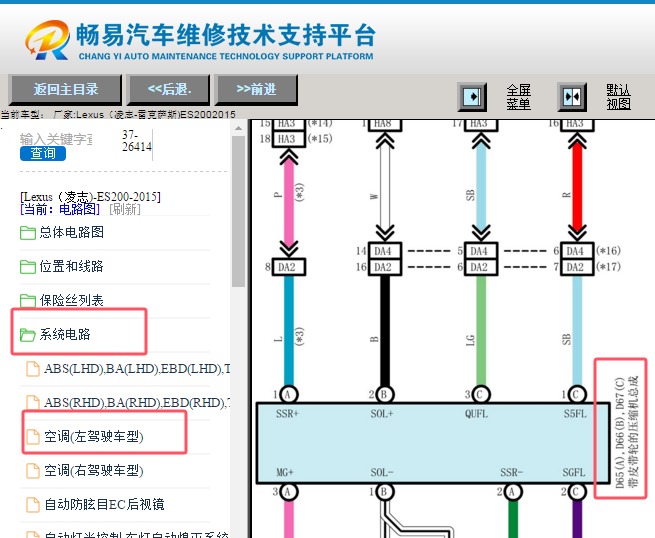Click the 空调(右驾驶车型) document icon
This screenshot has width=655, height=538.
point(33,471)
